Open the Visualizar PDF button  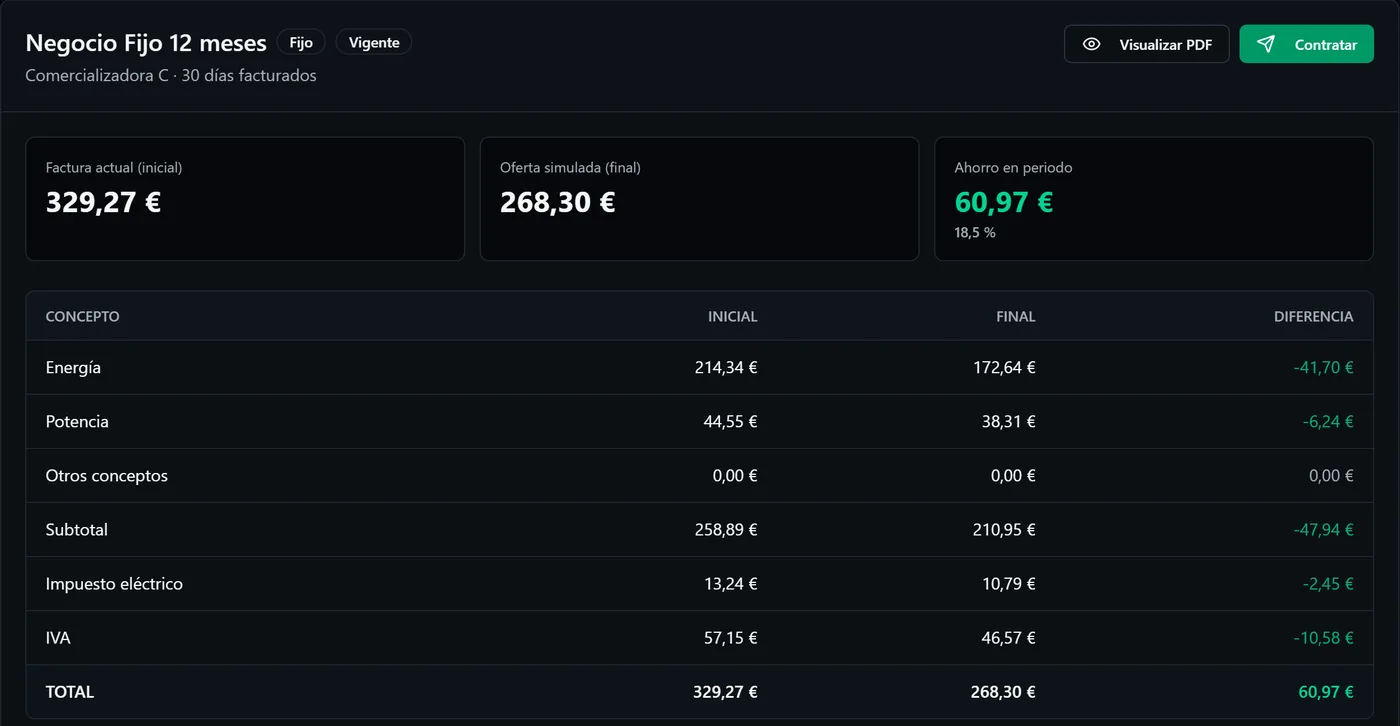pyautogui.click(x=1147, y=44)
